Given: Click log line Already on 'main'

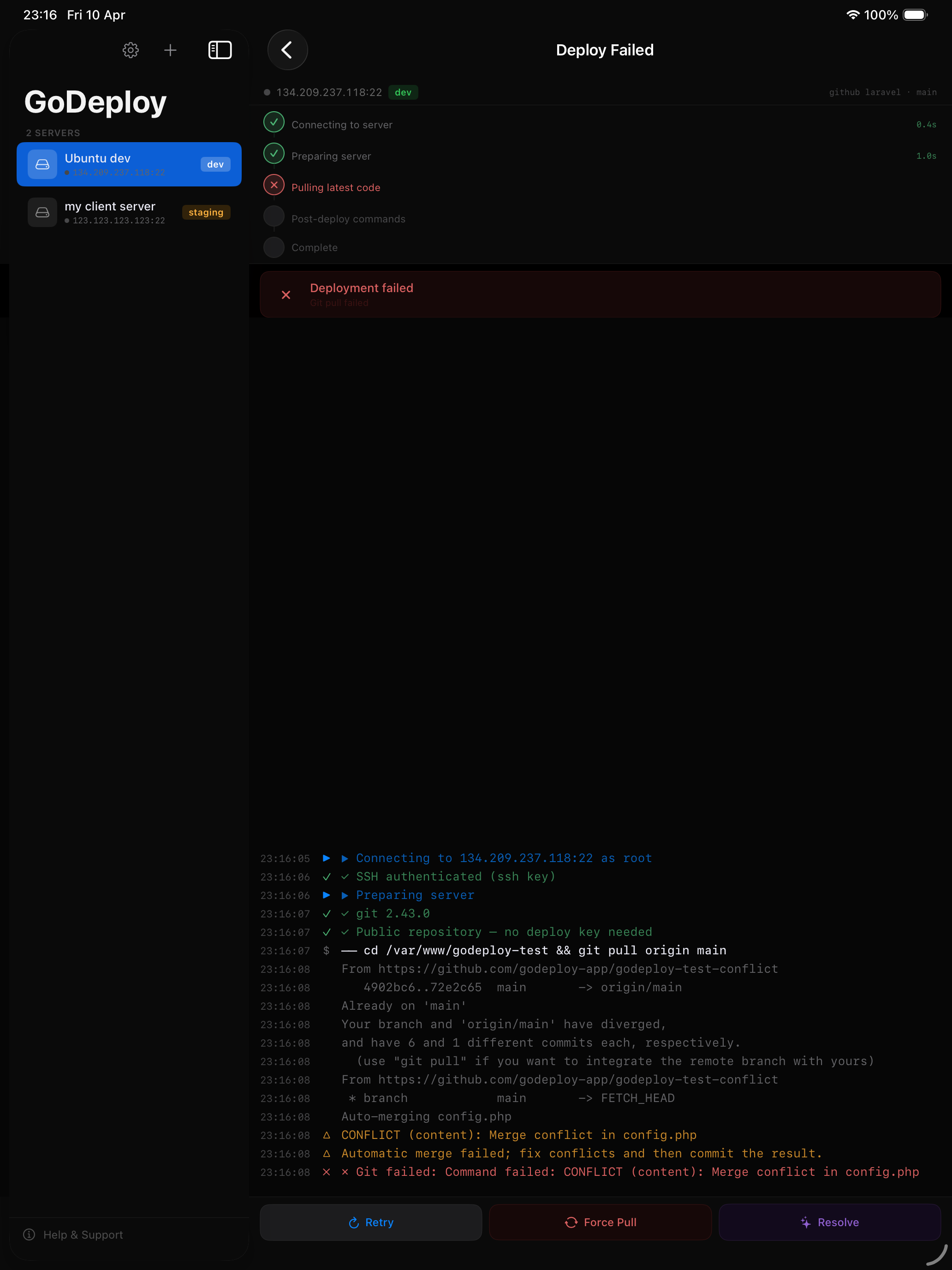Looking at the screenshot, I should (404, 1006).
